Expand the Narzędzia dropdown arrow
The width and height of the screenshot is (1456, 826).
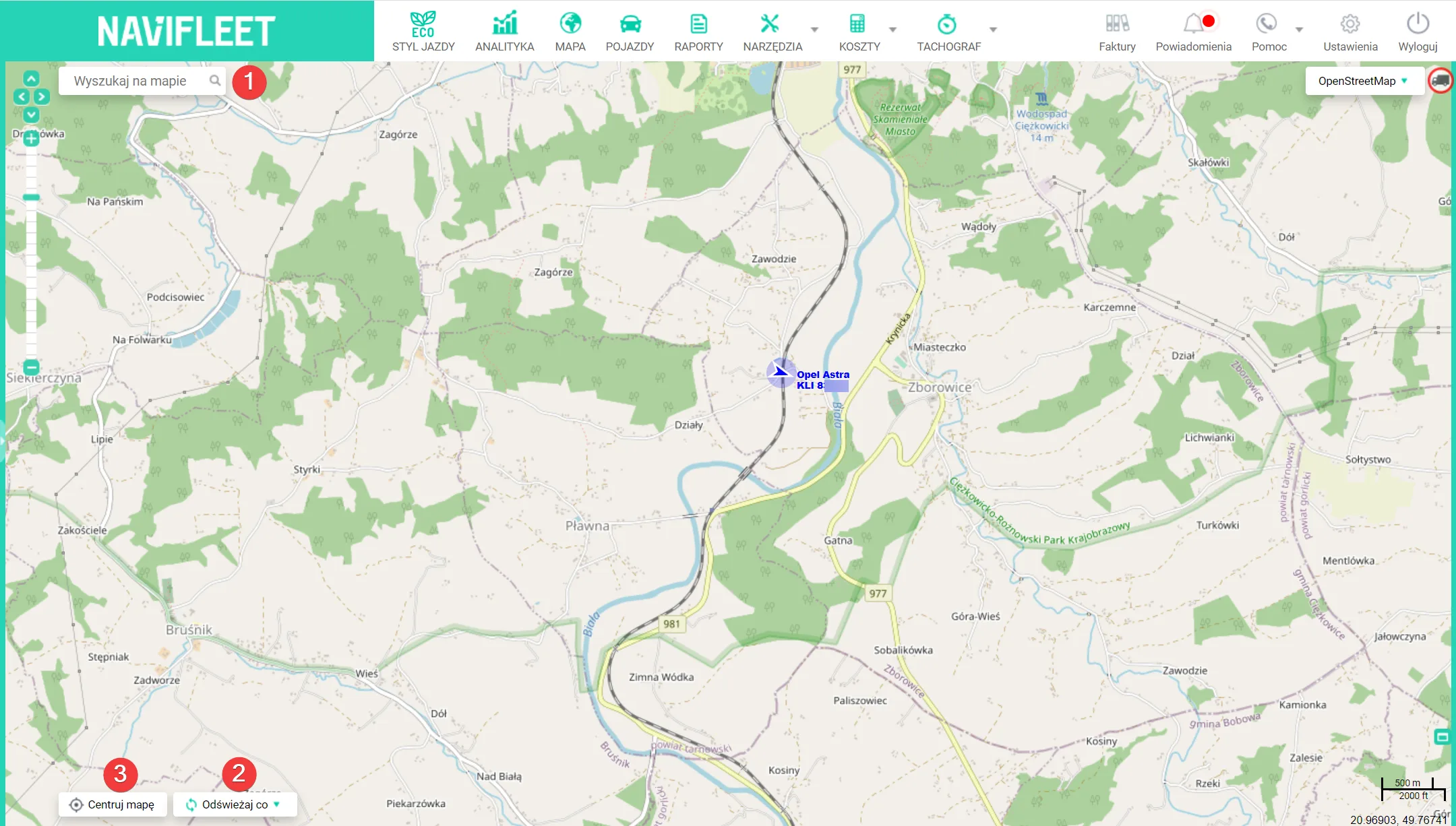[x=814, y=30]
